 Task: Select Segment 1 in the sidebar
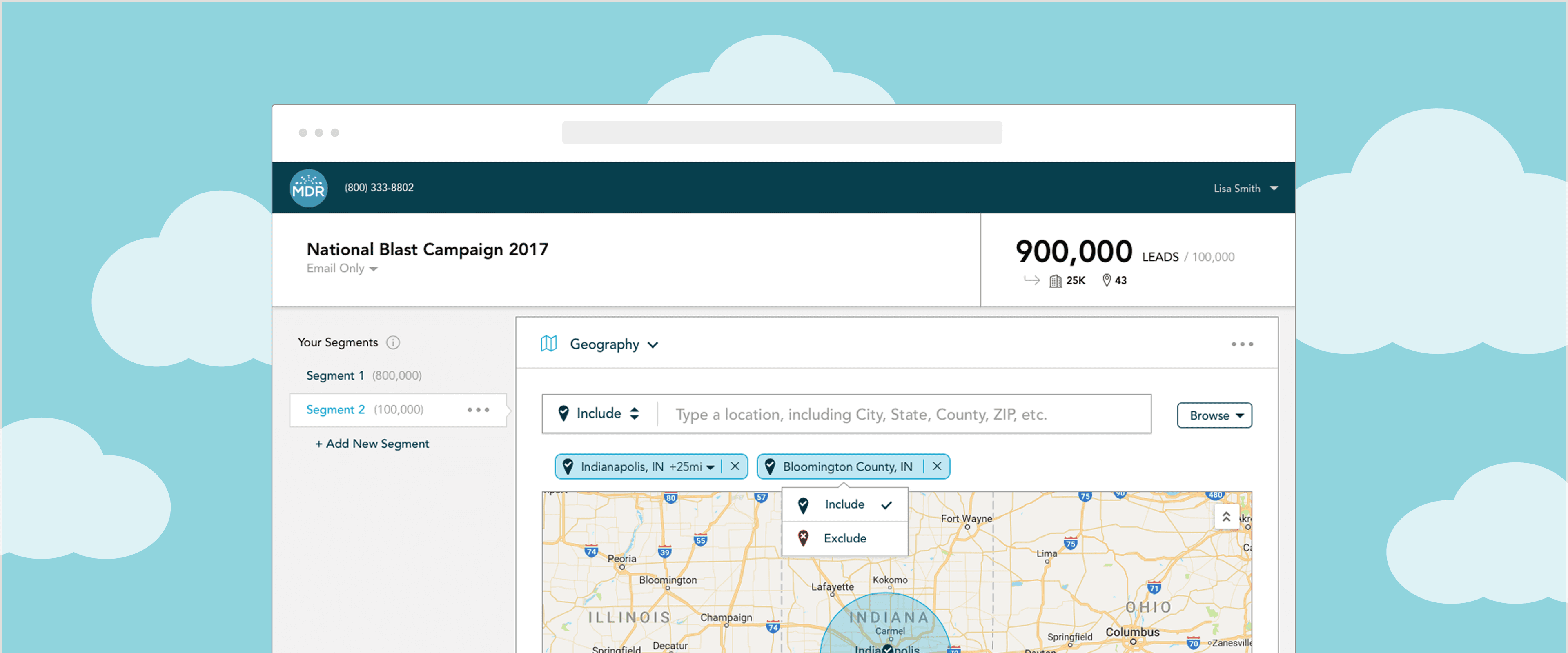click(x=363, y=375)
